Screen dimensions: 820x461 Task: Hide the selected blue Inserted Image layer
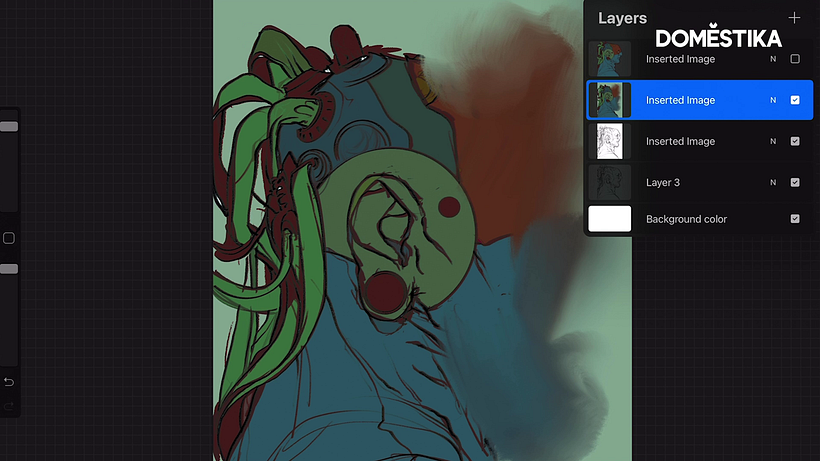(795, 100)
